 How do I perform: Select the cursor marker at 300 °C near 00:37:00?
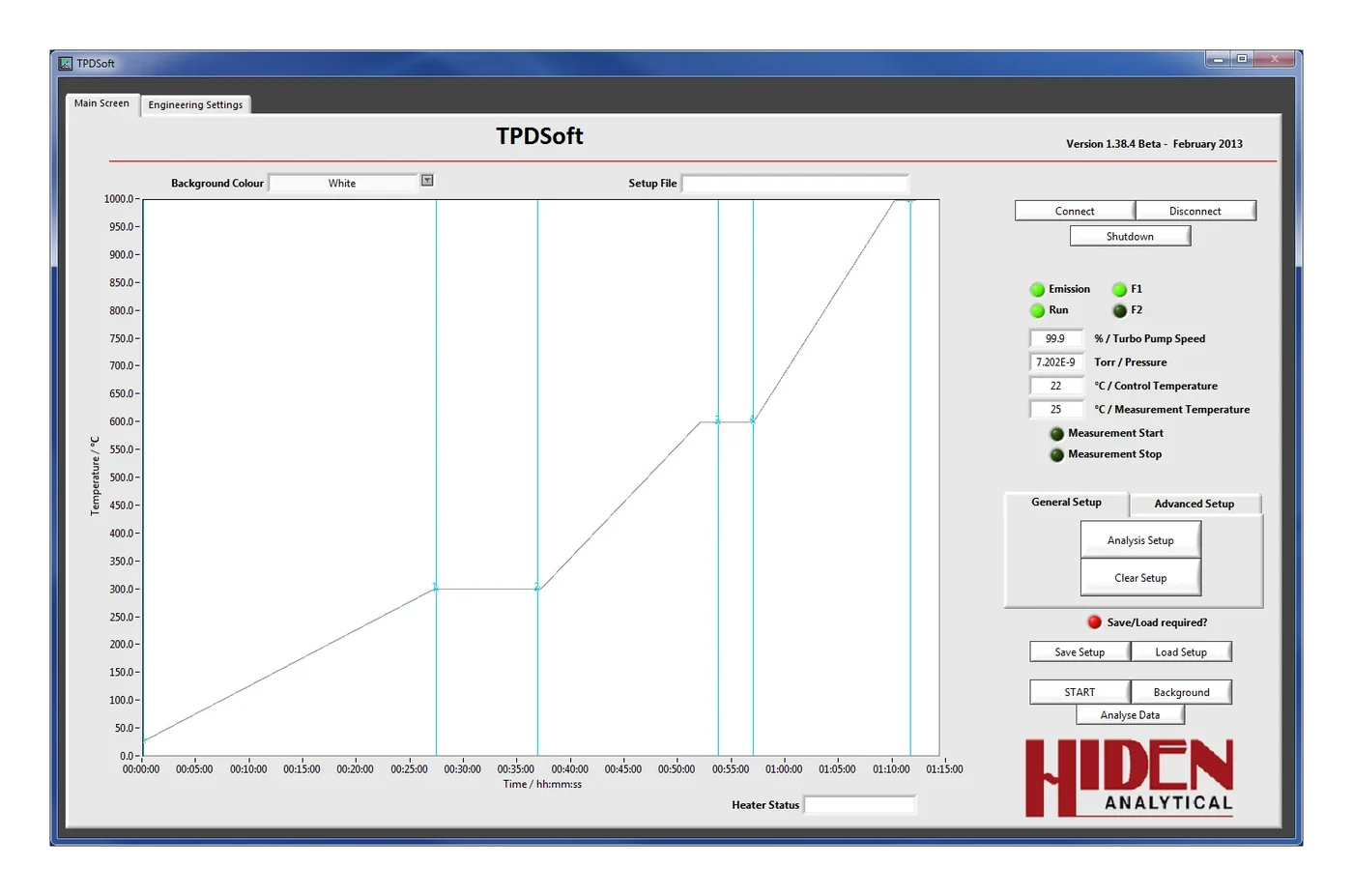(x=537, y=588)
